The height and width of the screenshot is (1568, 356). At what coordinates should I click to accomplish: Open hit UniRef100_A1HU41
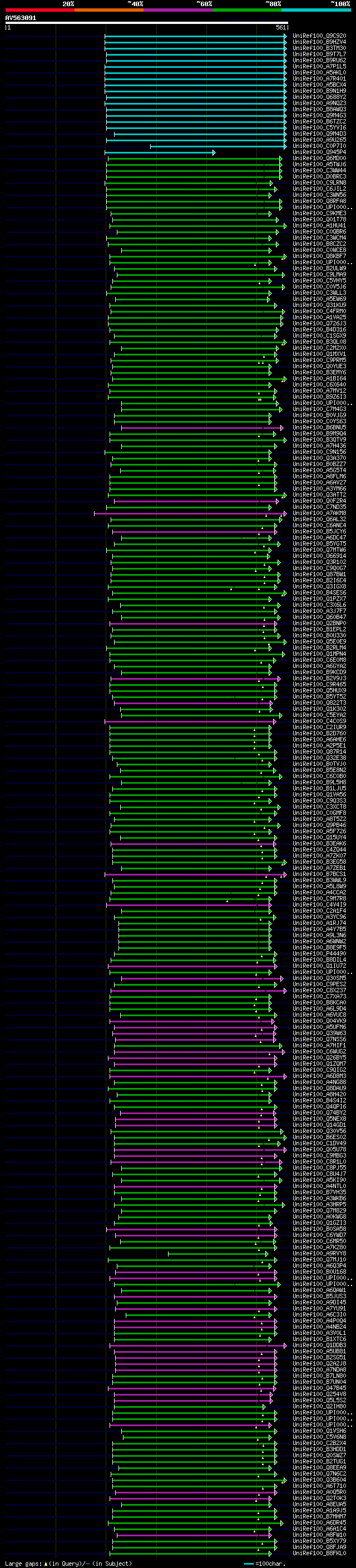coord(319,225)
